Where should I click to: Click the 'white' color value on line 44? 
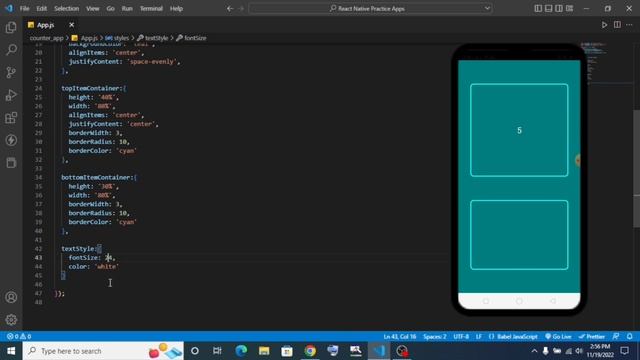(x=107, y=267)
